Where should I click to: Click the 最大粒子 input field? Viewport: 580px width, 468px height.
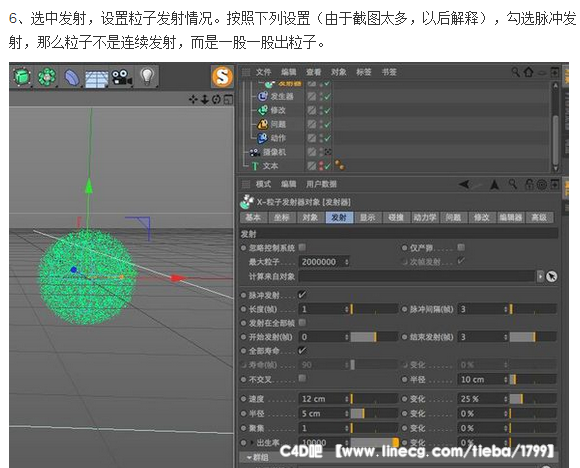[x=324, y=262]
